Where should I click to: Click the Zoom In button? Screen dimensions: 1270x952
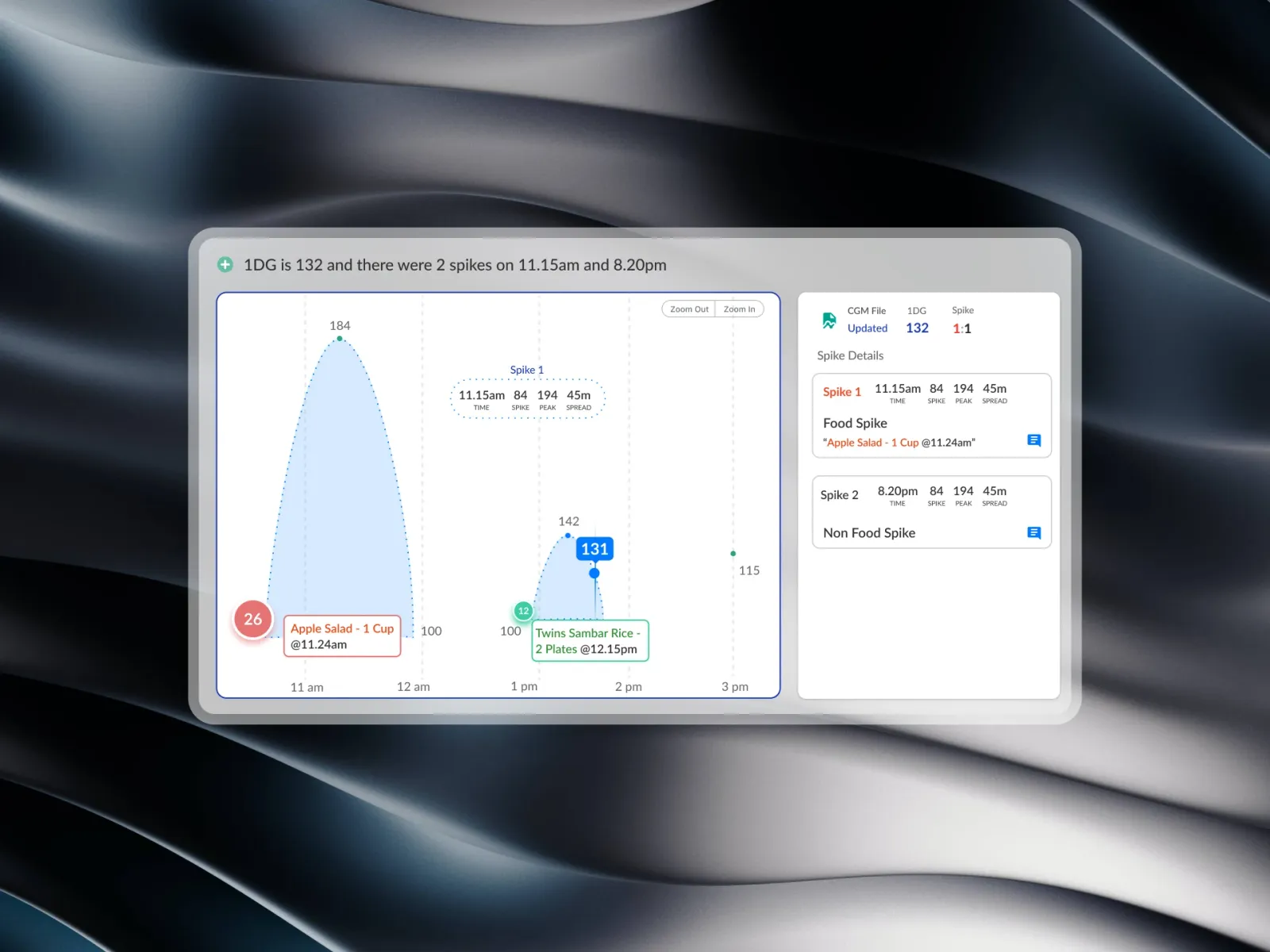pyautogui.click(x=739, y=309)
